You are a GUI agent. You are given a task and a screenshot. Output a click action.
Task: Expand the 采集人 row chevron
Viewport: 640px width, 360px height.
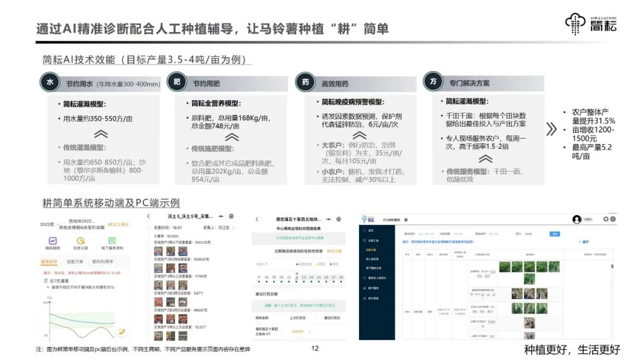[234, 227]
